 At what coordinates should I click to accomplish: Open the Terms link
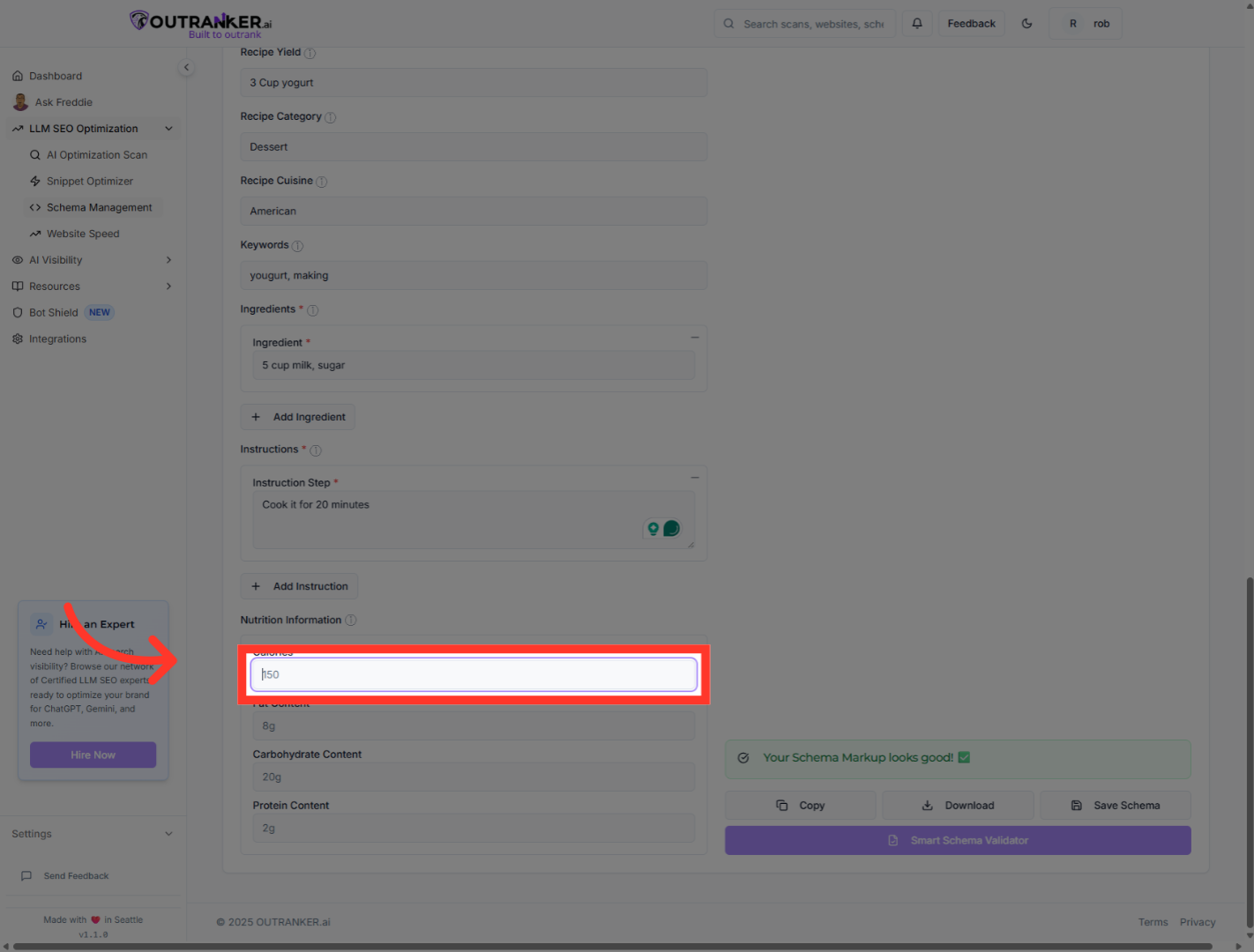1153,923
